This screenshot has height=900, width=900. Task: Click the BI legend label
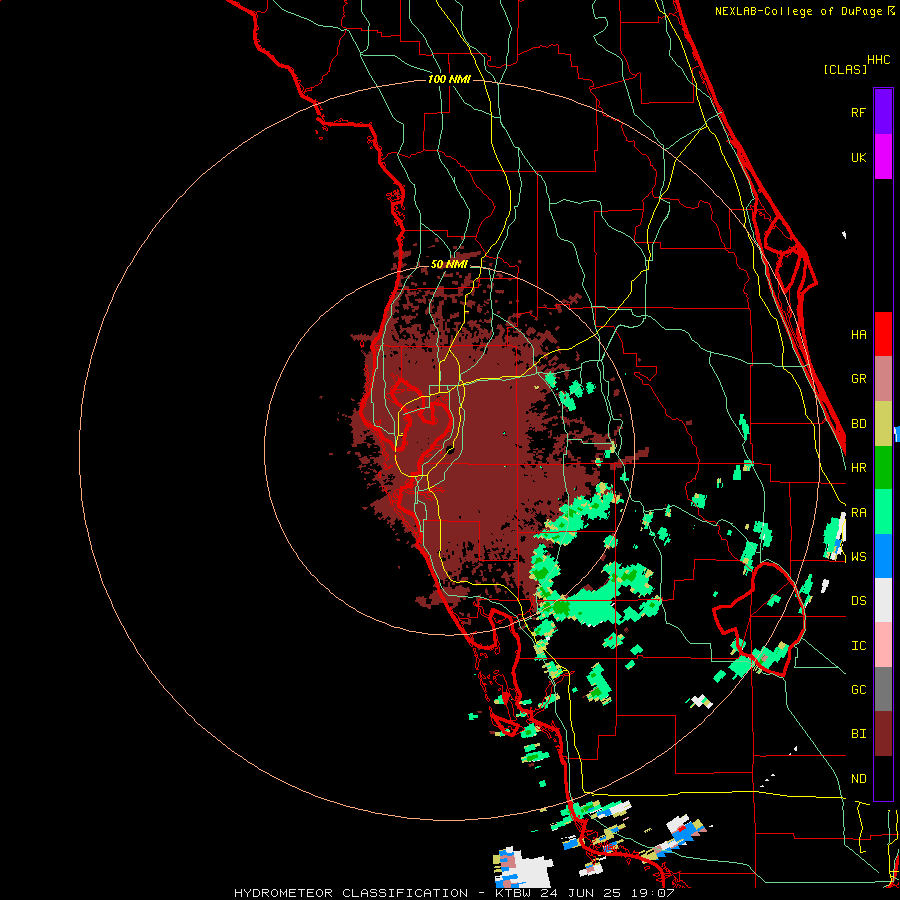(858, 734)
